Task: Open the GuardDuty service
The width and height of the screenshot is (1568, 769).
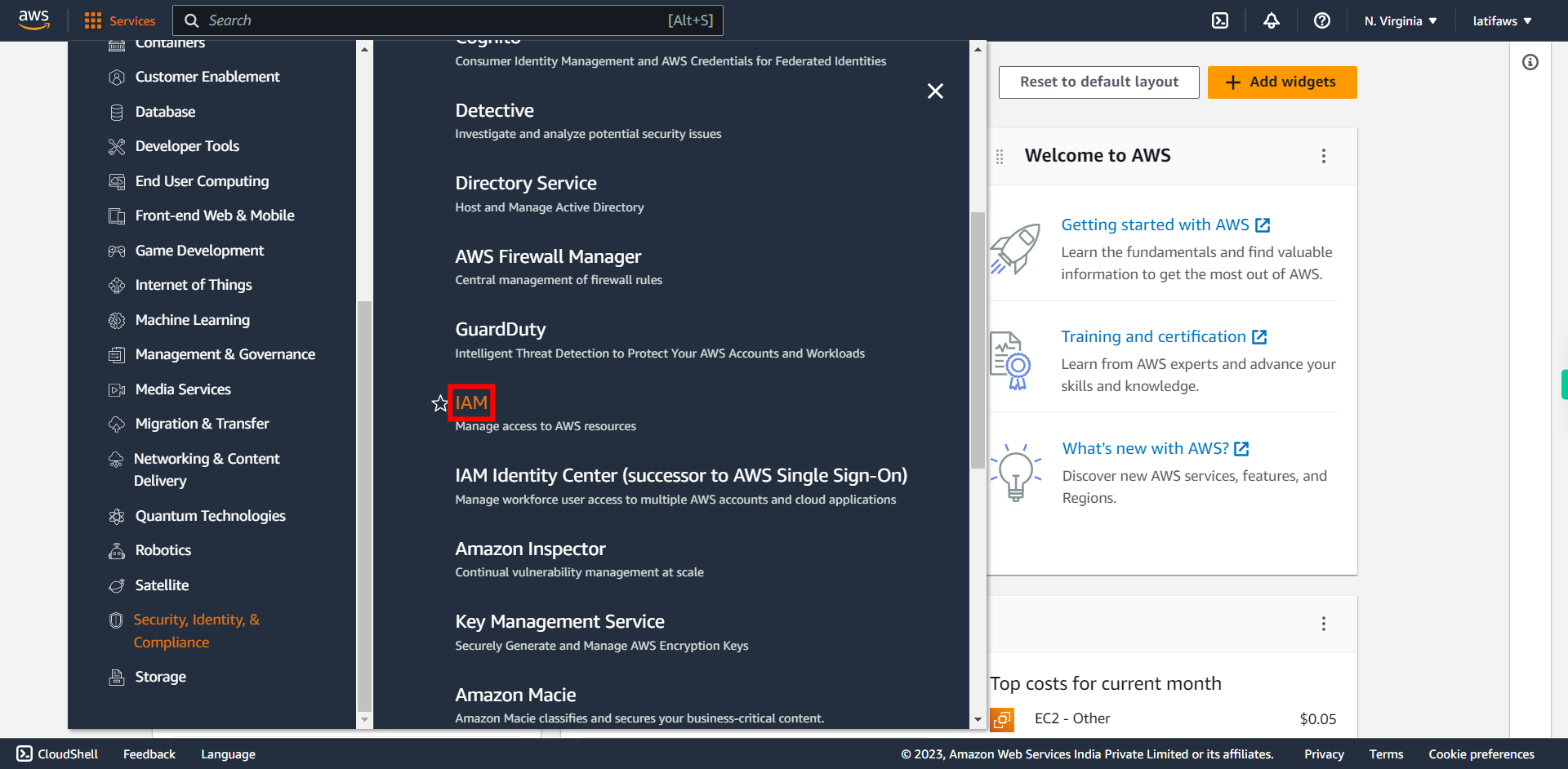Action: (501, 329)
